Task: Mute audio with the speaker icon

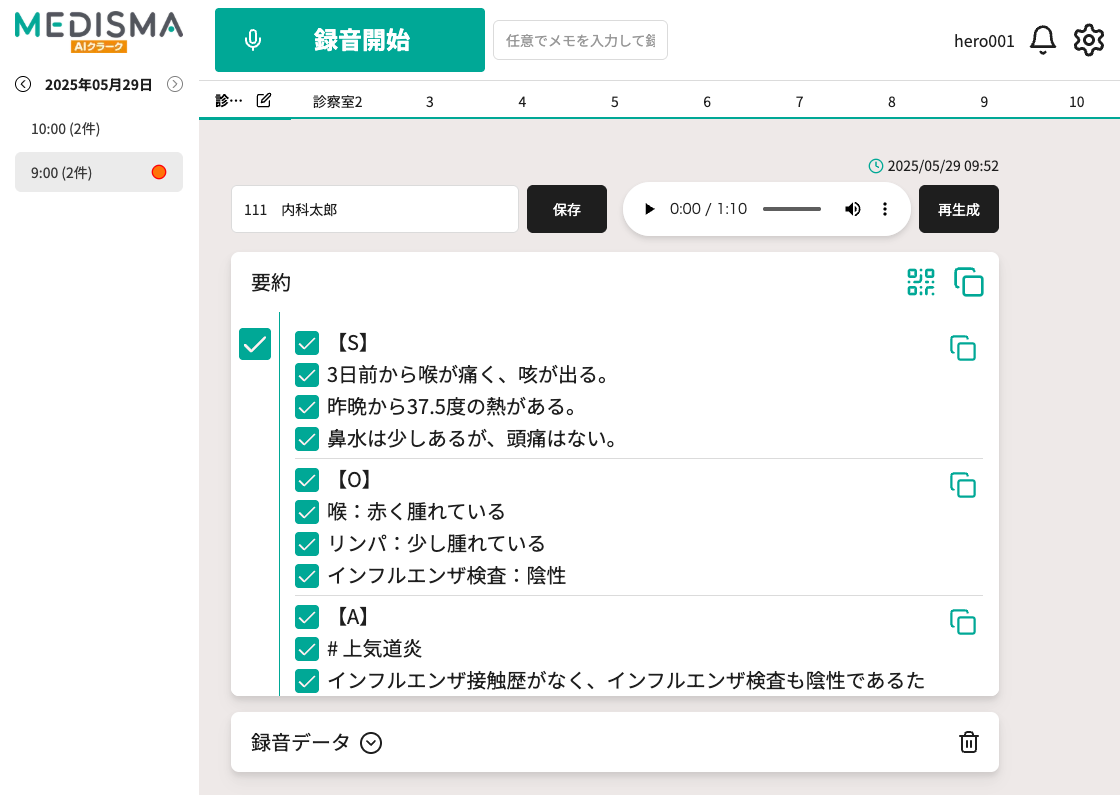Action: coord(853,209)
